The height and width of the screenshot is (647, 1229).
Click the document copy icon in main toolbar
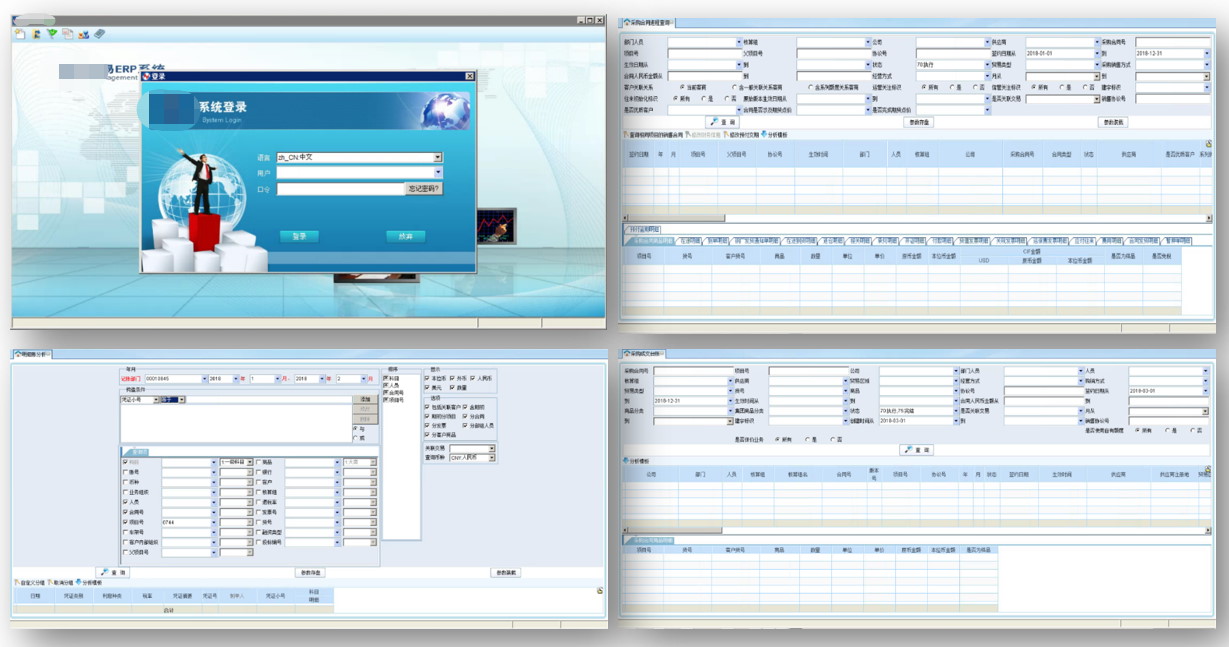67,34
